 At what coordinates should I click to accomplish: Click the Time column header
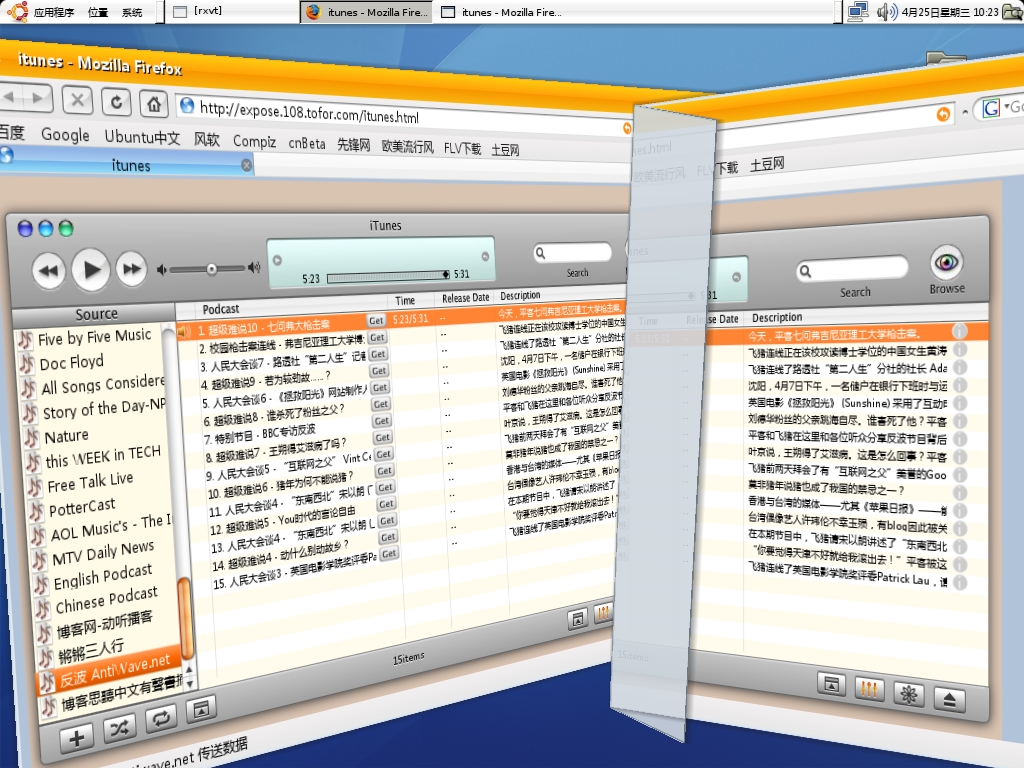pyautogui.click(x=405, y=300)
